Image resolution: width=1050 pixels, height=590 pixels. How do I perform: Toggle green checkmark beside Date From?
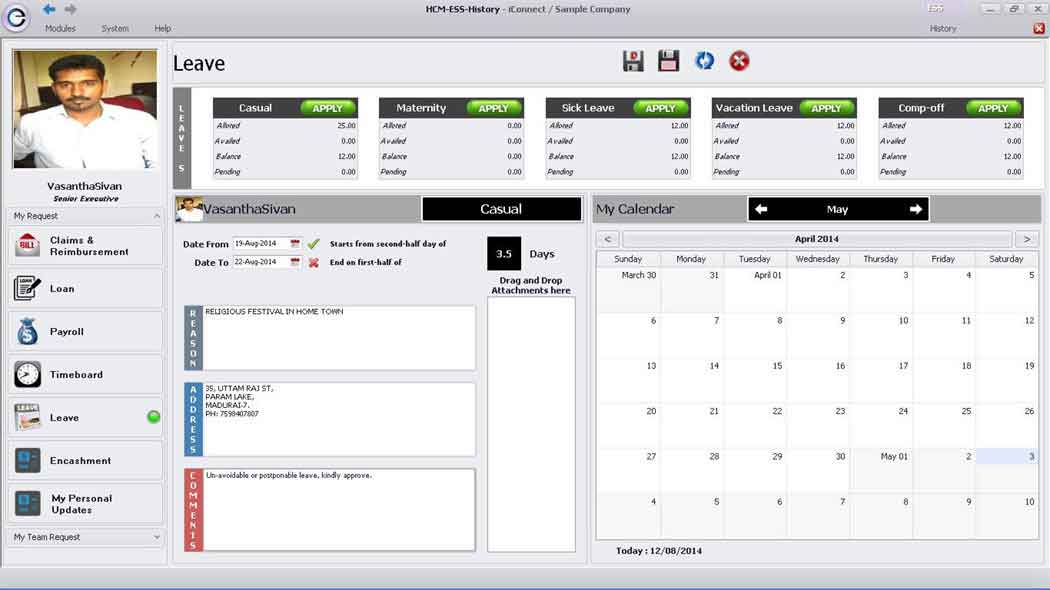pyautogui.click(x=313, y=244)
